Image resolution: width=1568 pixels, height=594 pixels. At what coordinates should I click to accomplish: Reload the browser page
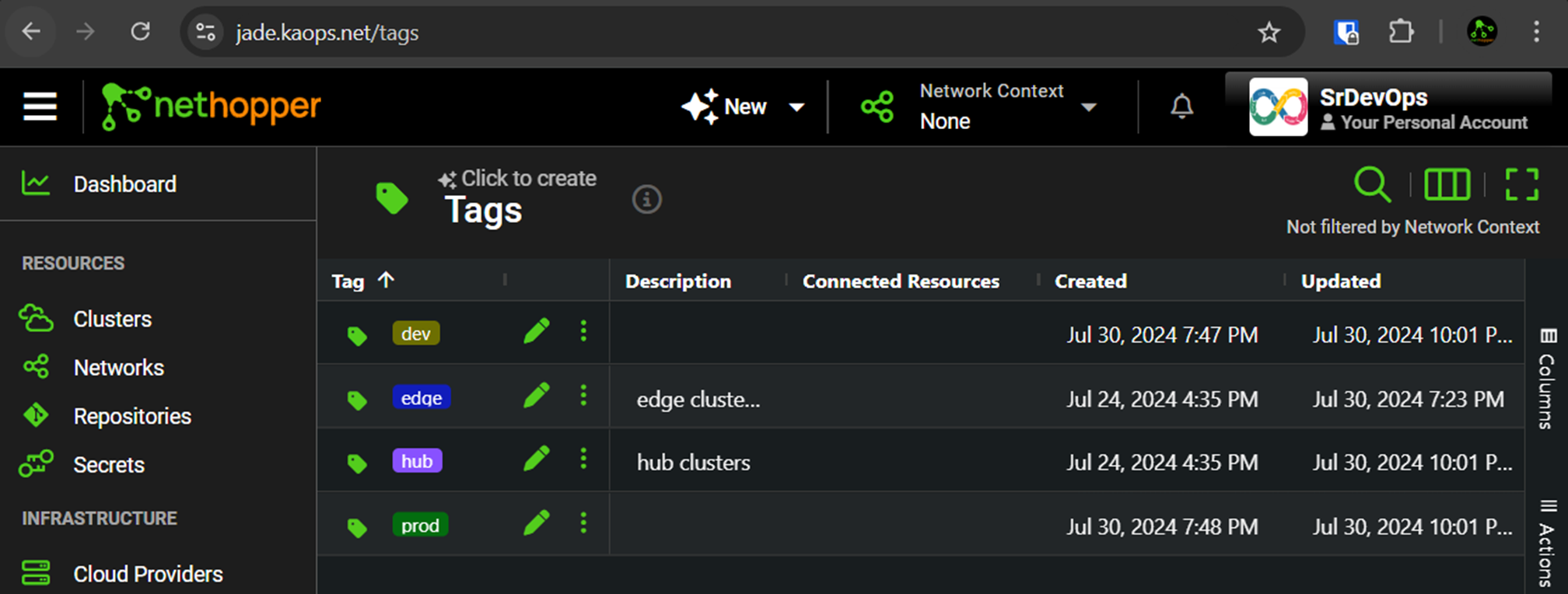click(140, 32)
